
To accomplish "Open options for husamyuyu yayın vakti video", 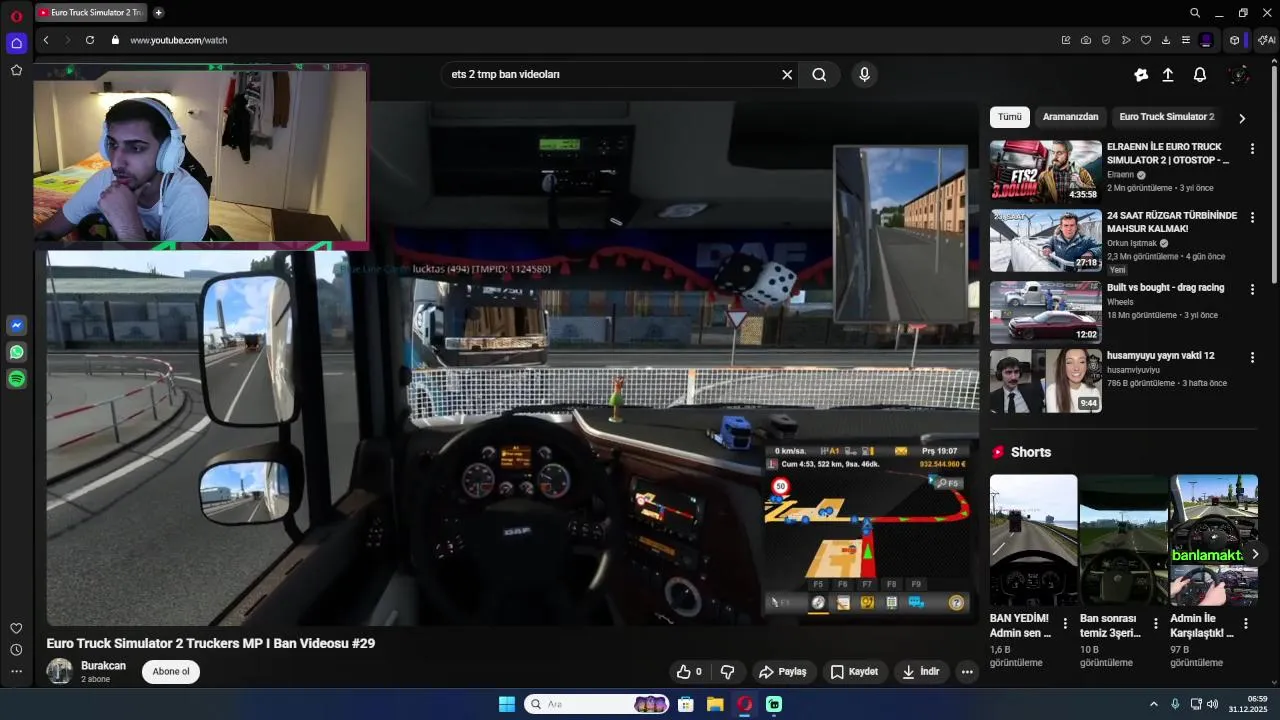I will [x=1252, y=357].
